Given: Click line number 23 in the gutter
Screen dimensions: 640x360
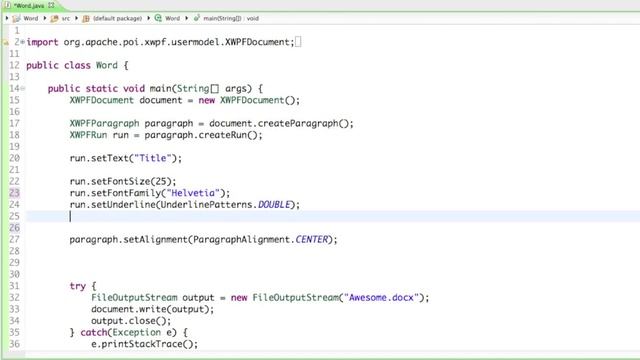Looking at the screenshot, I should [x=14, y=193].
